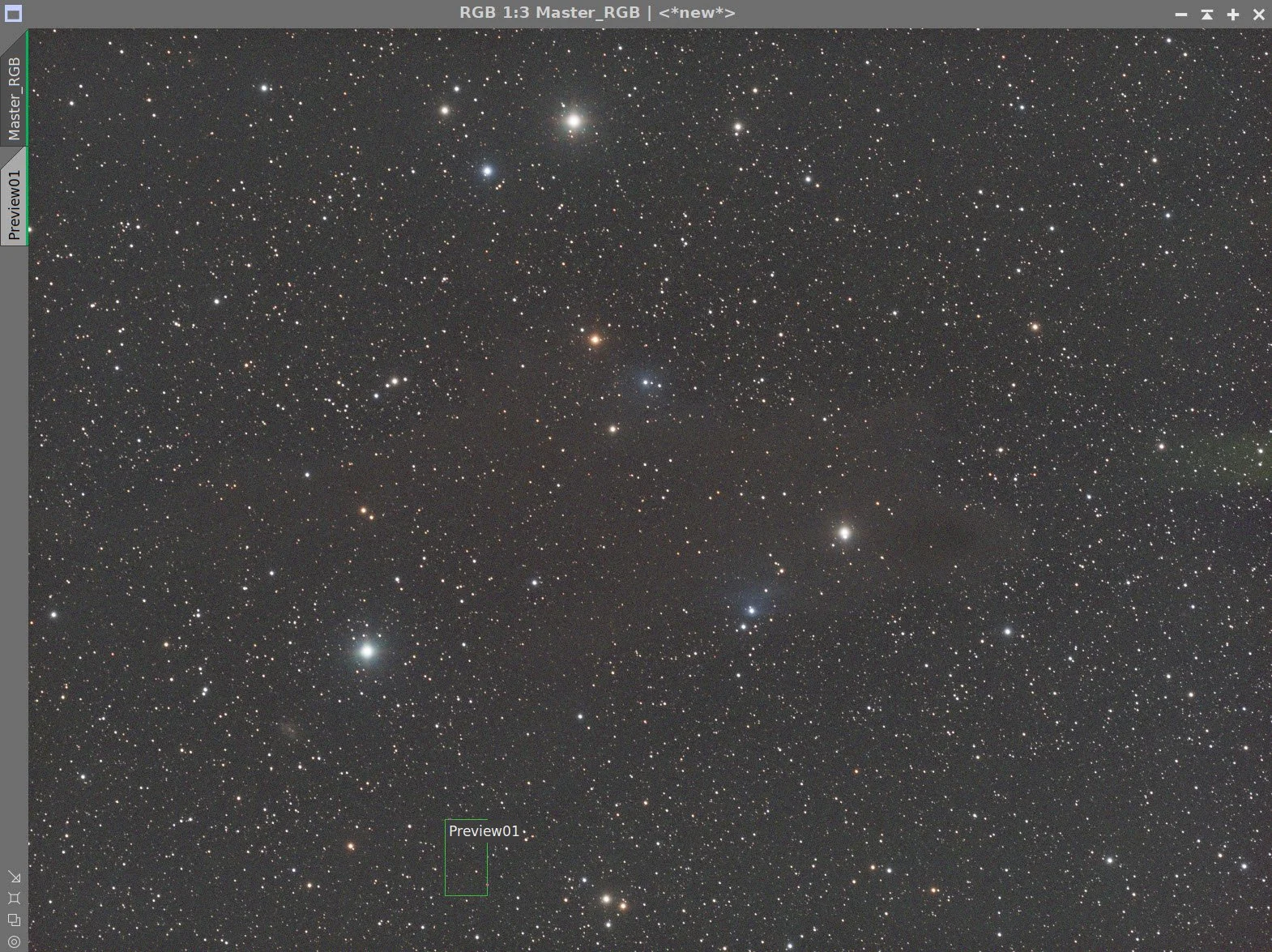Viewport: 1272px width, 952px height.
Task: Iconize the image window via the minus icon
Action: [1181, 14]
